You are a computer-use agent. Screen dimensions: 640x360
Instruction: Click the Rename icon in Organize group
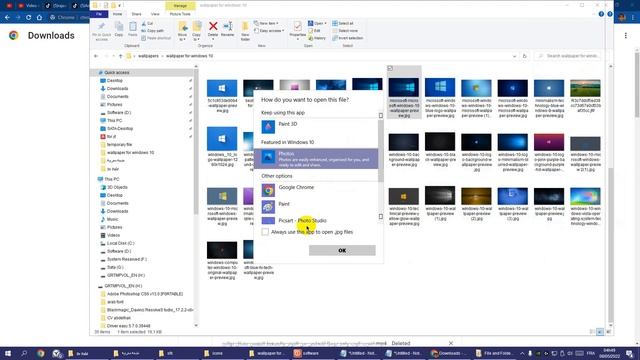tap(228, 26)
